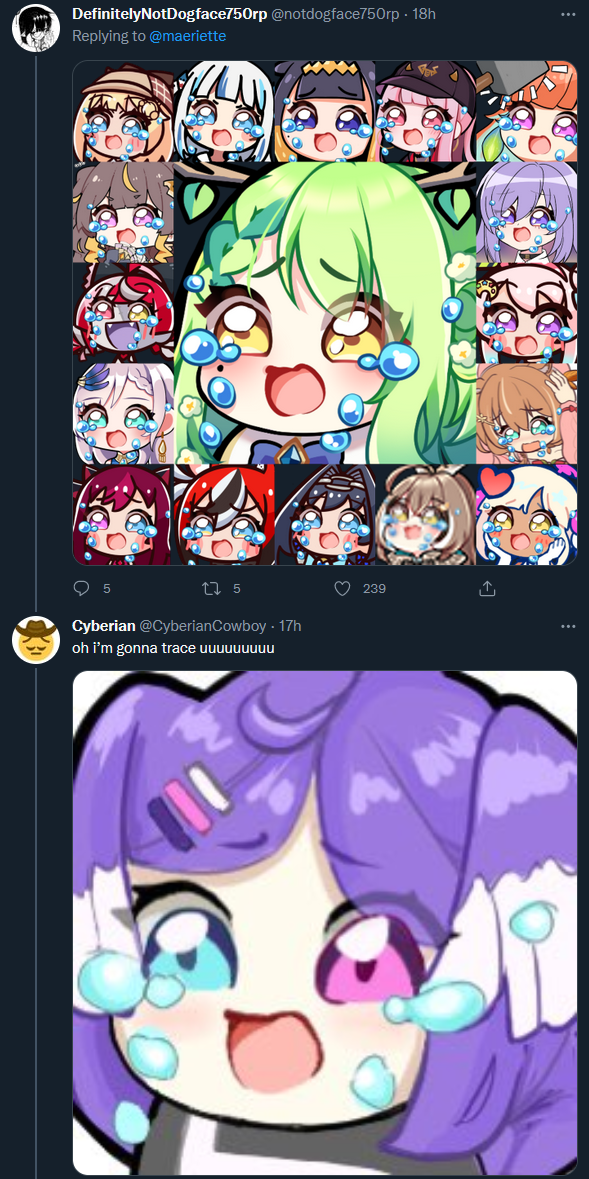
Task: Click the reply icon under the first tweet
Action: tap(81, 588)
